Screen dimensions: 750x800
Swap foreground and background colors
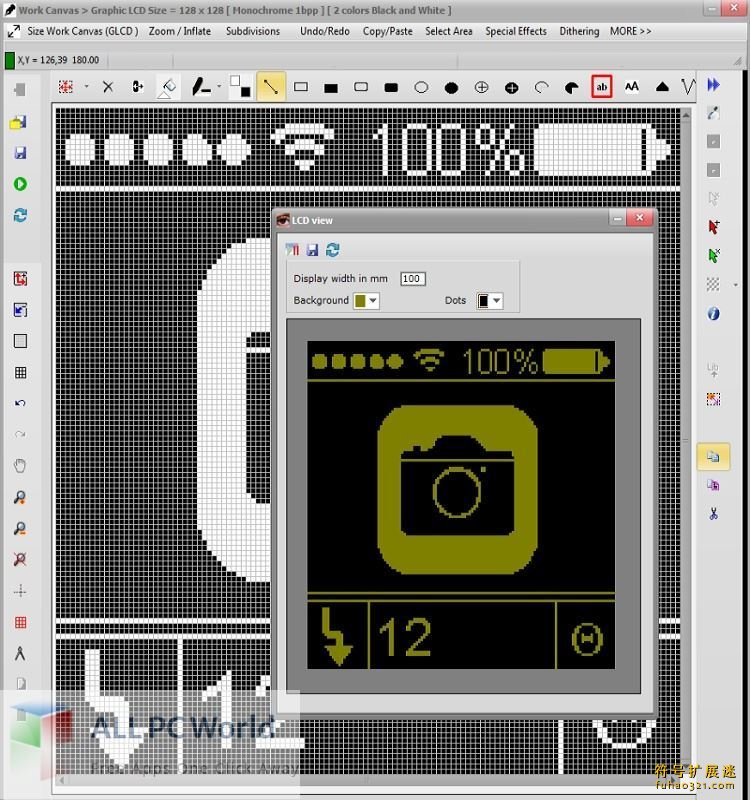pyautogui.click(x=240, y=86)
